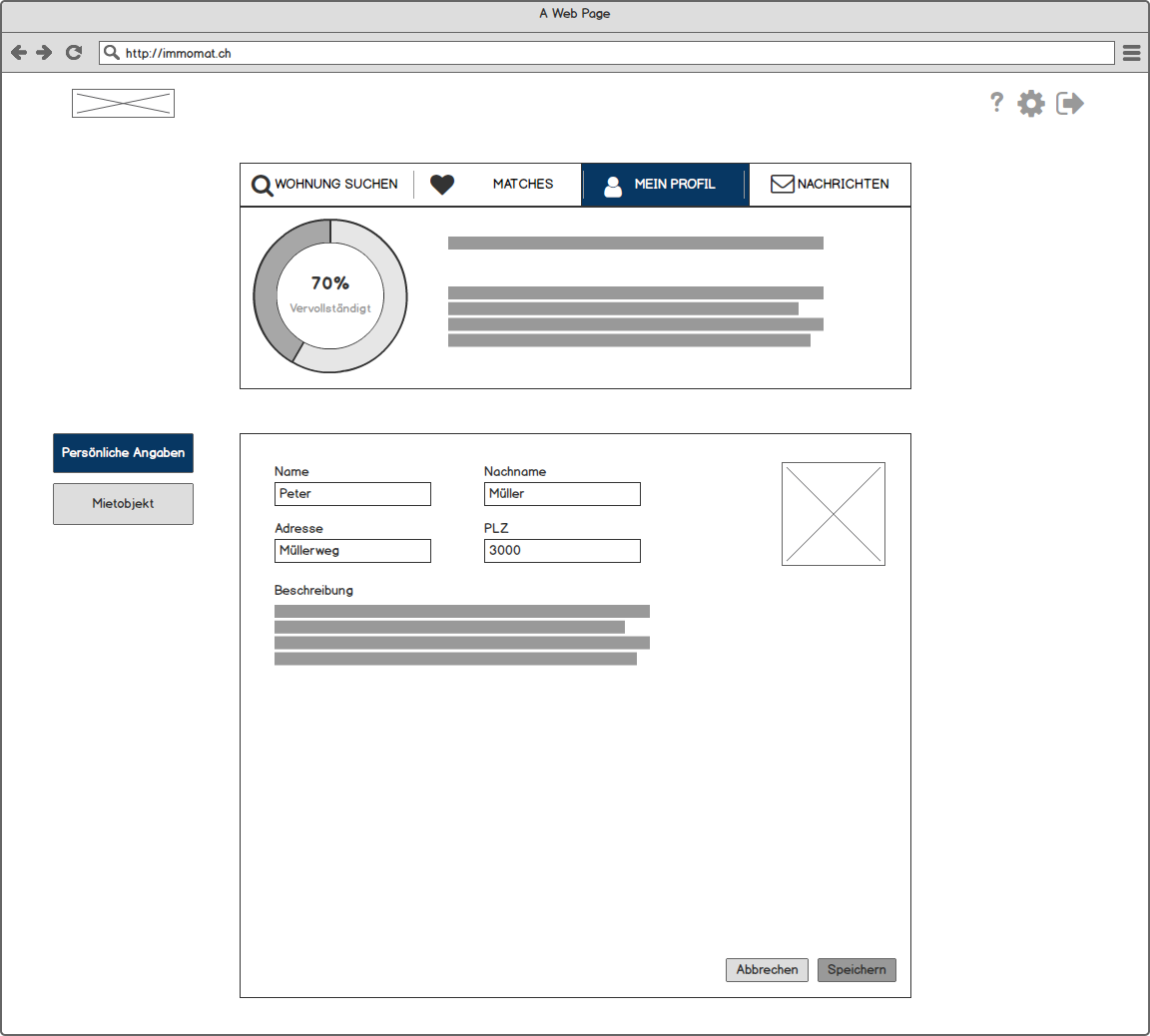Click the heart icon beside Matches
Screen dimensions: 1150x1036
(x=442, y=185)
